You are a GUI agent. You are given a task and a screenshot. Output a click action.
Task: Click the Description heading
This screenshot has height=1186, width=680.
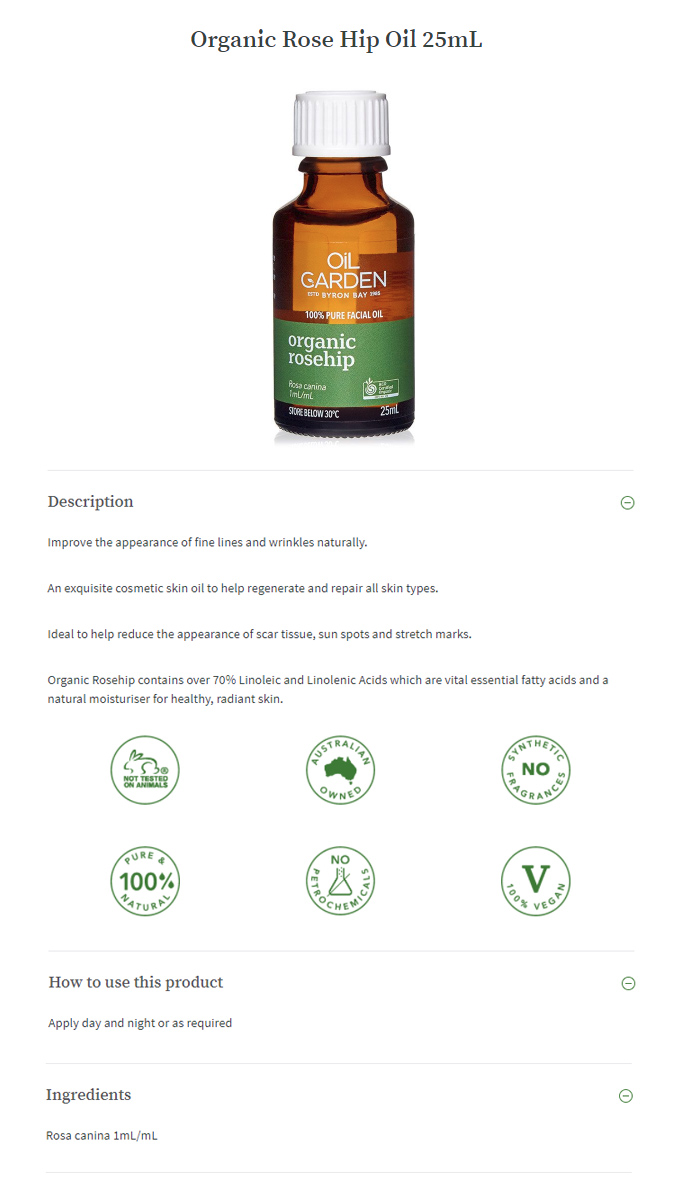tap(91, 501)
